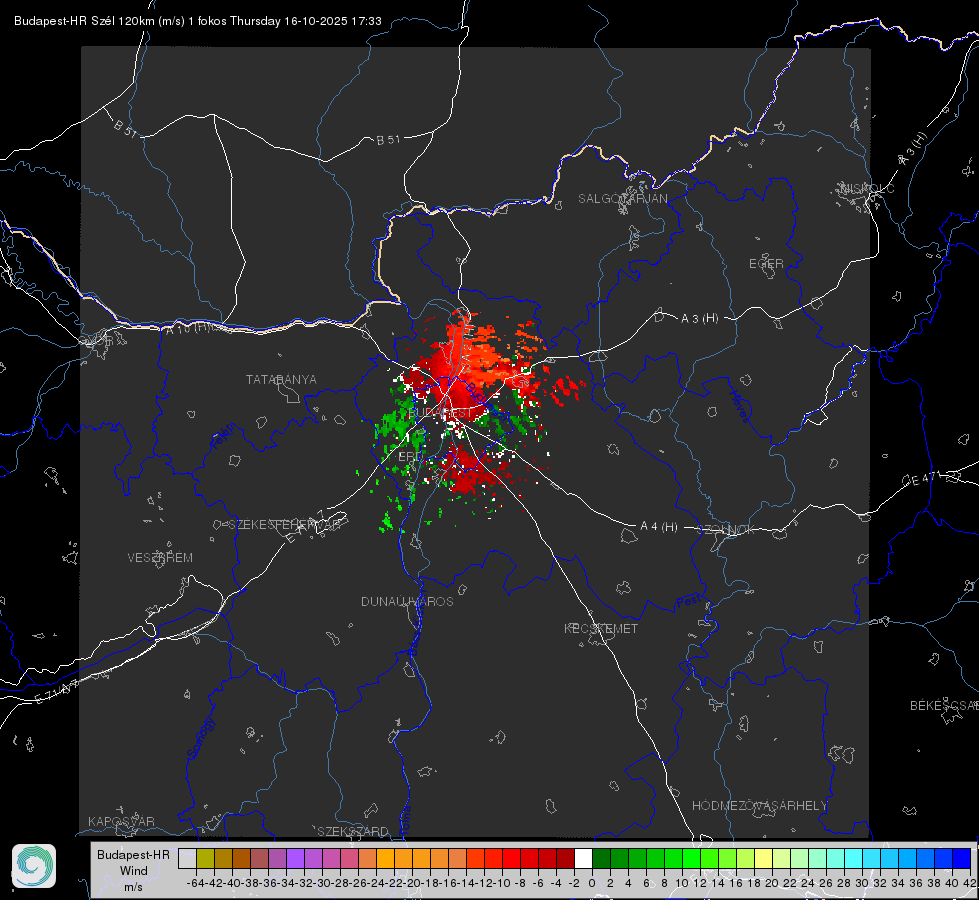Click the SZOLNOK city label
Image resolution: width=979 pixels, height=900 pixels.
(726, 530)
